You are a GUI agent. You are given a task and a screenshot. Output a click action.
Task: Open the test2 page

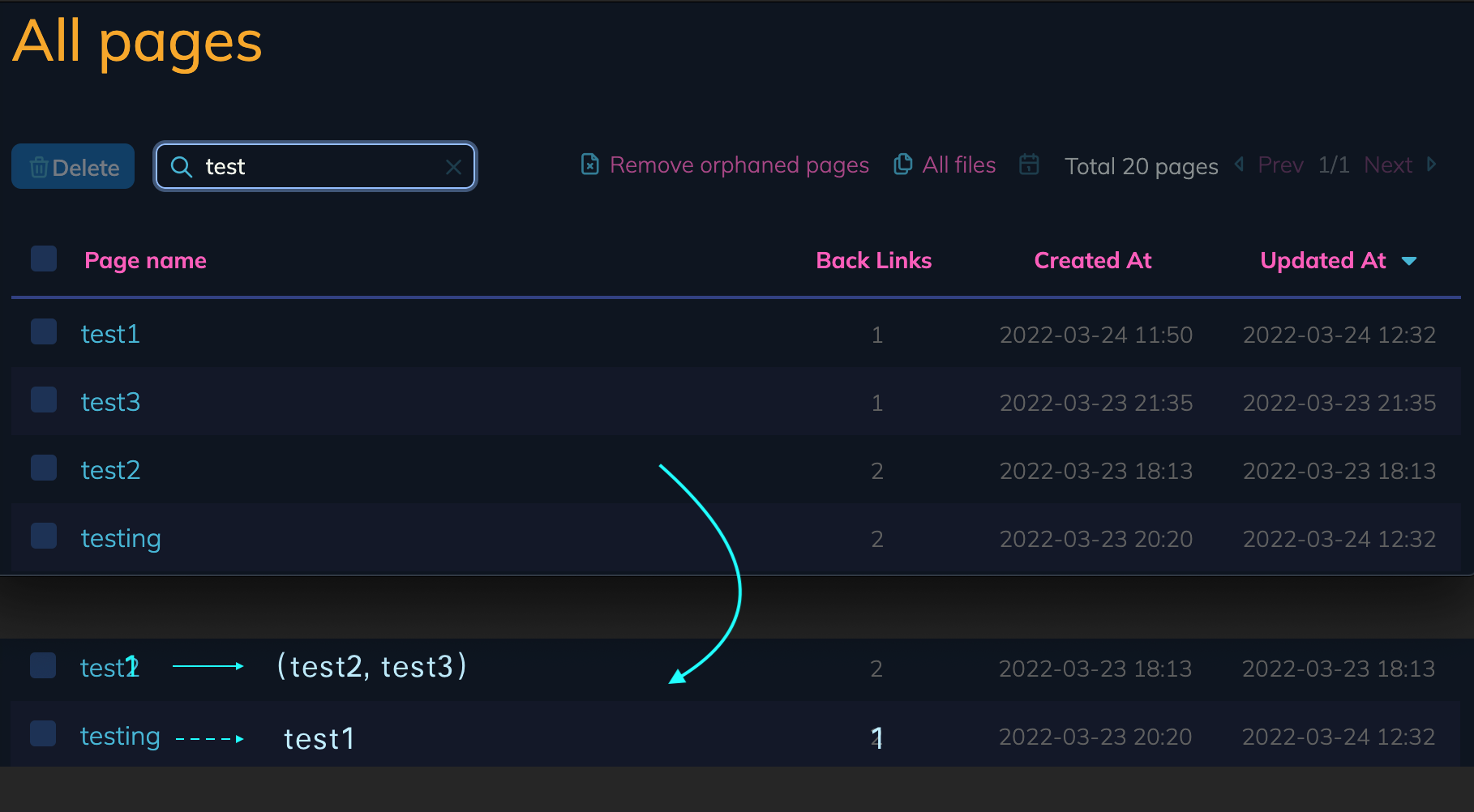pyautogui.click(x=110, y=470)
